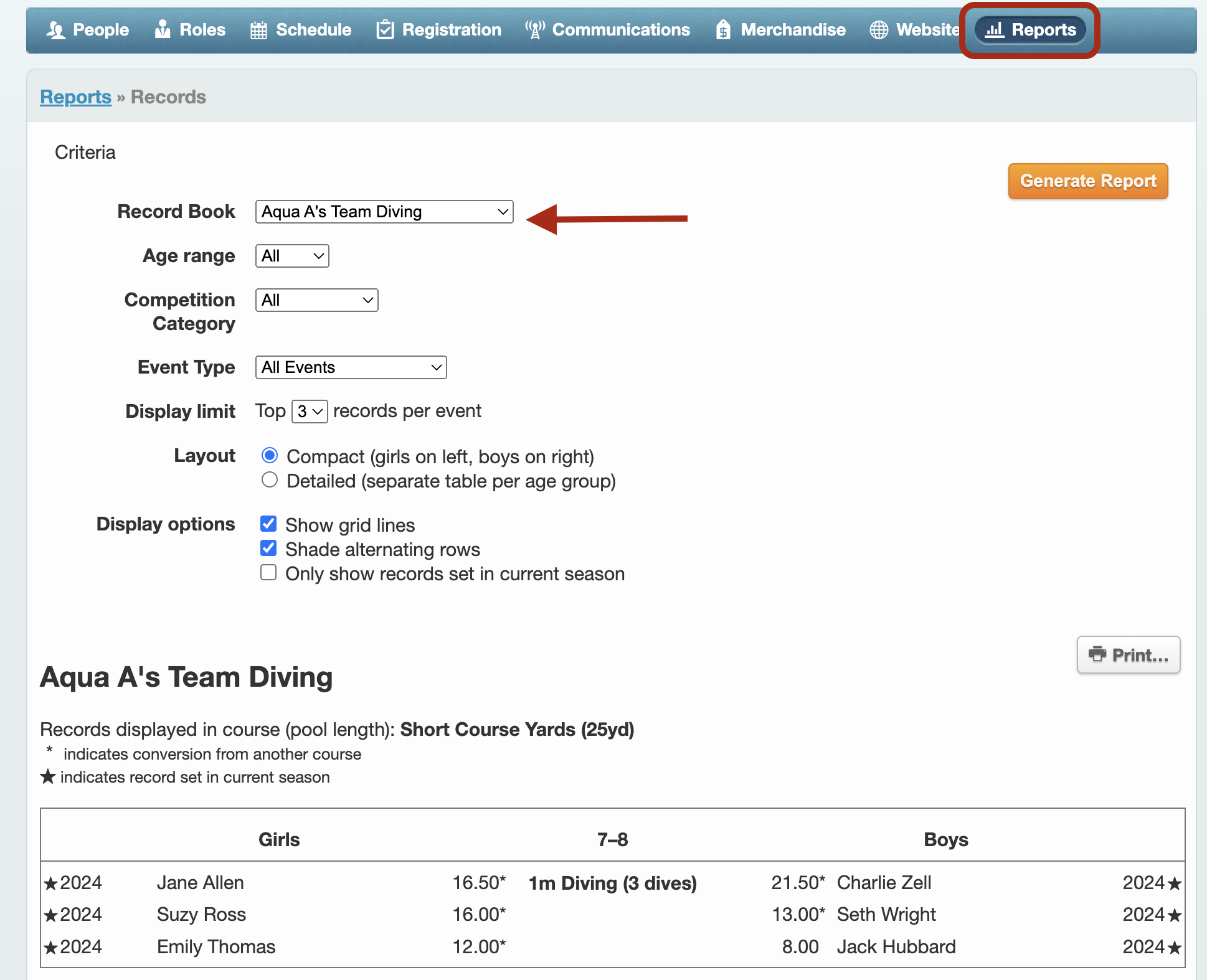1207x980 pixels.
Task: Click the score 13.00* for Seth Wright
Action: [x=798, y=915]
